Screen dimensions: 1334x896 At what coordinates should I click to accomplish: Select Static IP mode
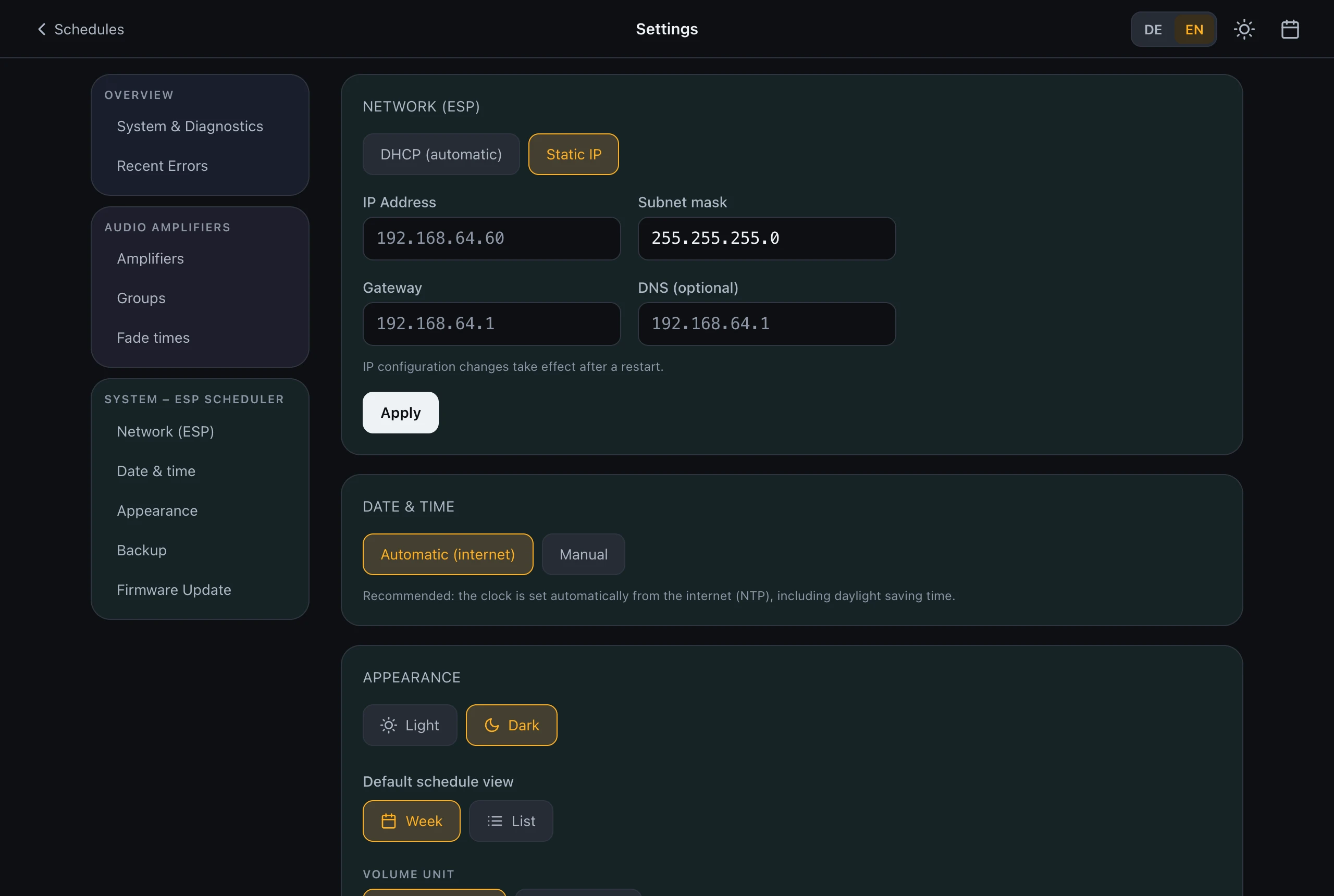[573, 154]
